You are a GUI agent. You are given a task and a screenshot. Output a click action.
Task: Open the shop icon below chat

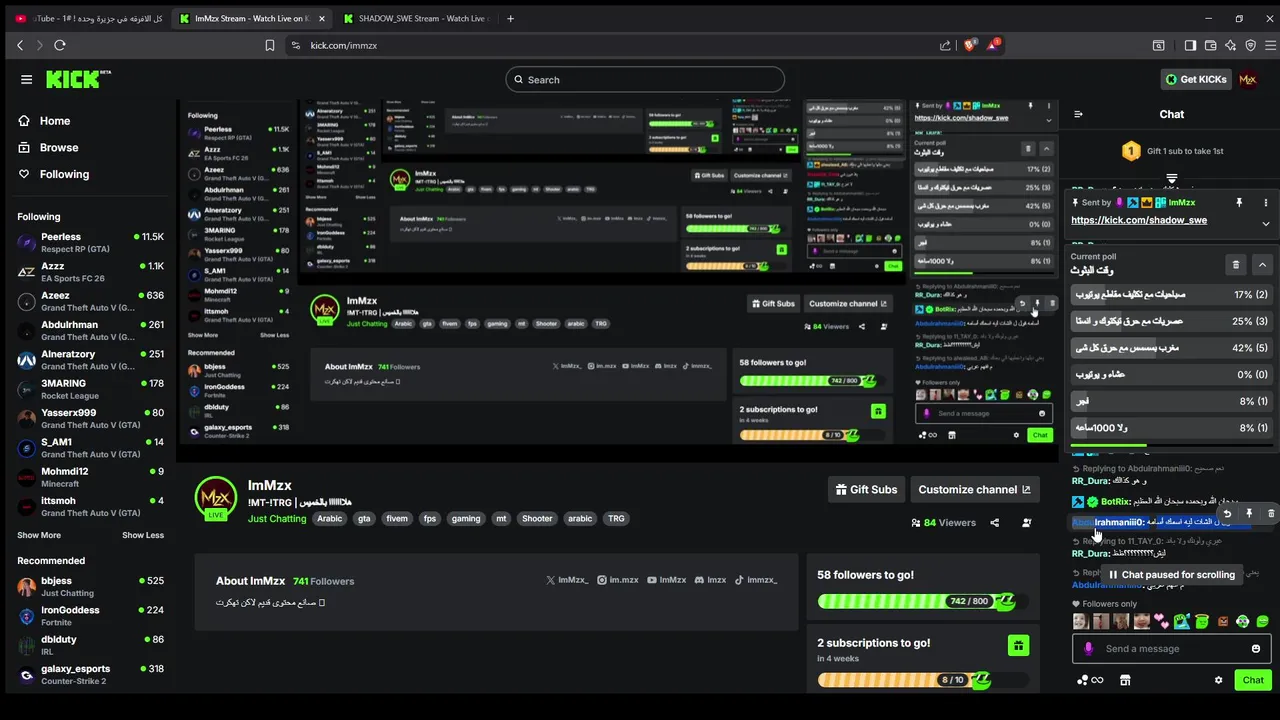point(1125,680)
